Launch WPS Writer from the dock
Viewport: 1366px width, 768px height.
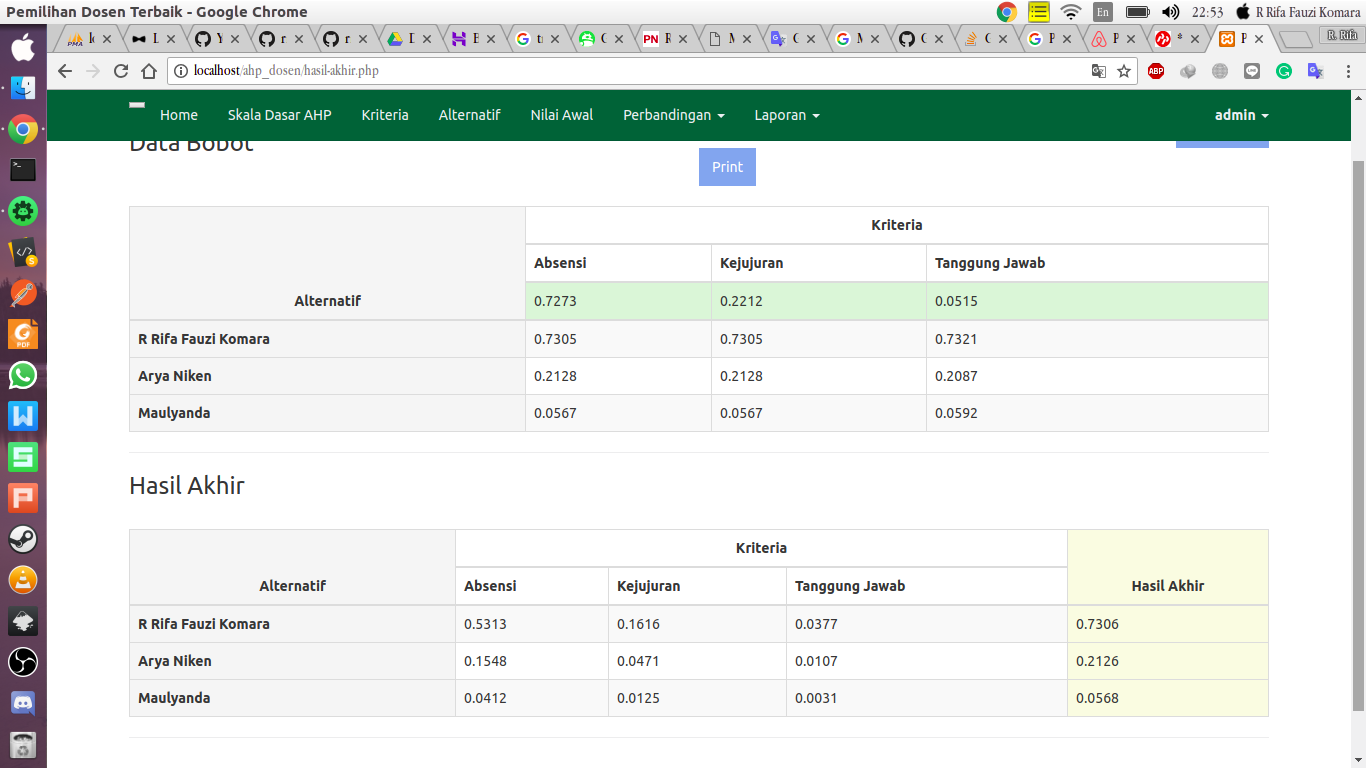coord(23,416)
